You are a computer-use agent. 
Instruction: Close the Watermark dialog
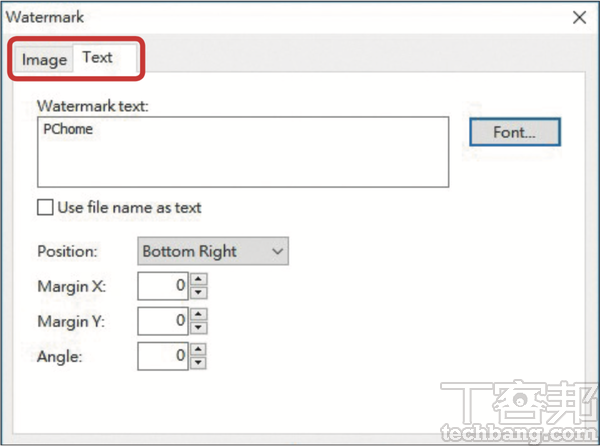(x=579, y=17)
